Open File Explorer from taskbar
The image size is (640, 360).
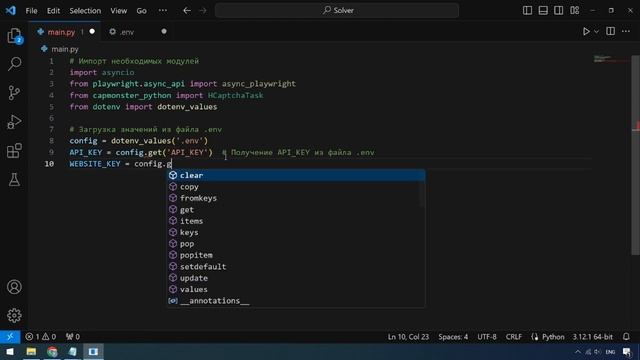tap(31, 351)
